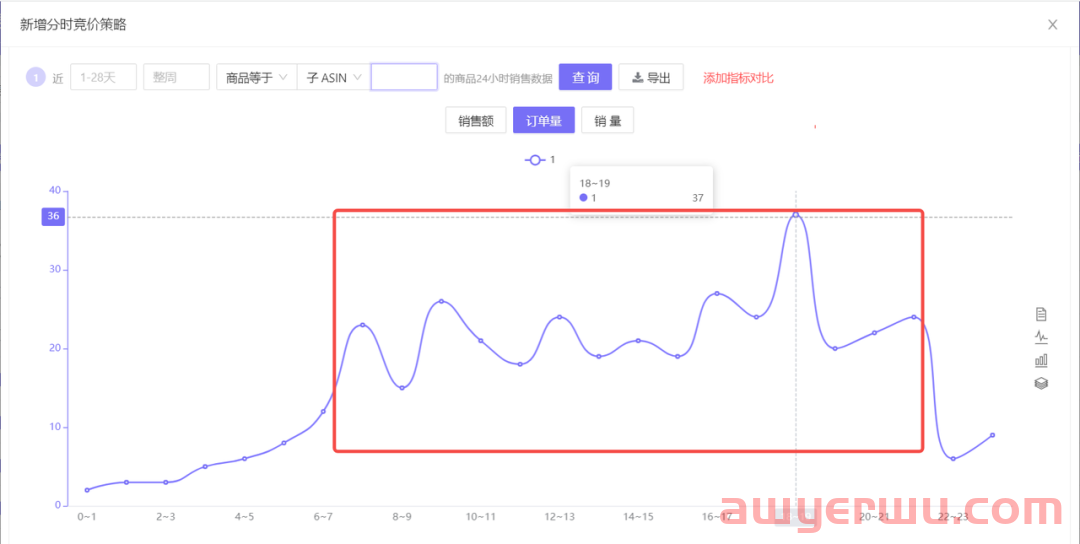Select the 20~21 data point at 22
Viewport: 1080px width, 544px height.
point(874,333)
